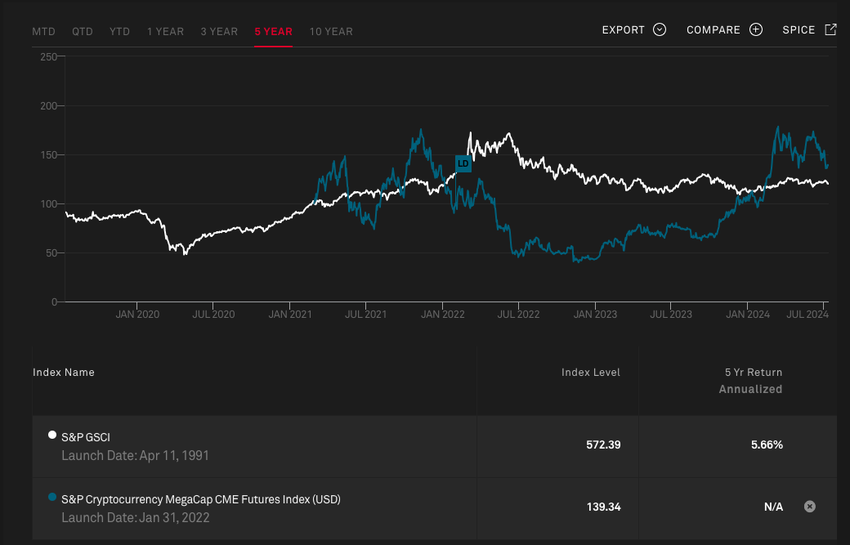Click the Index Level column header

point(590,372)
